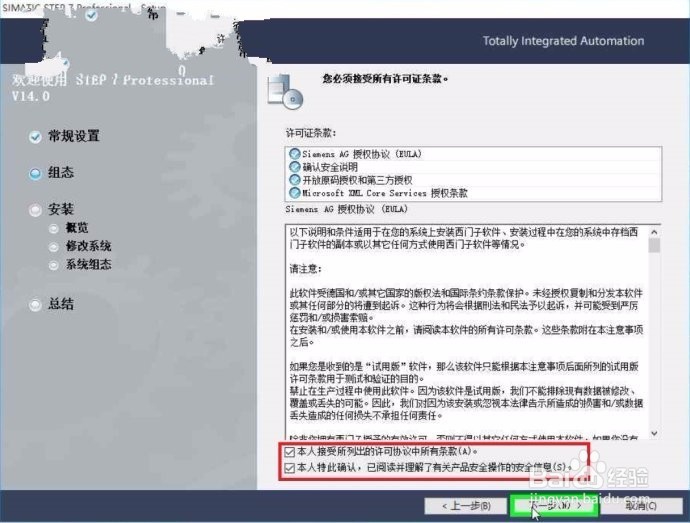This screenshot has height=523, width=690.
Task: Go back with the 上一步(B) button
Action: 466,506
